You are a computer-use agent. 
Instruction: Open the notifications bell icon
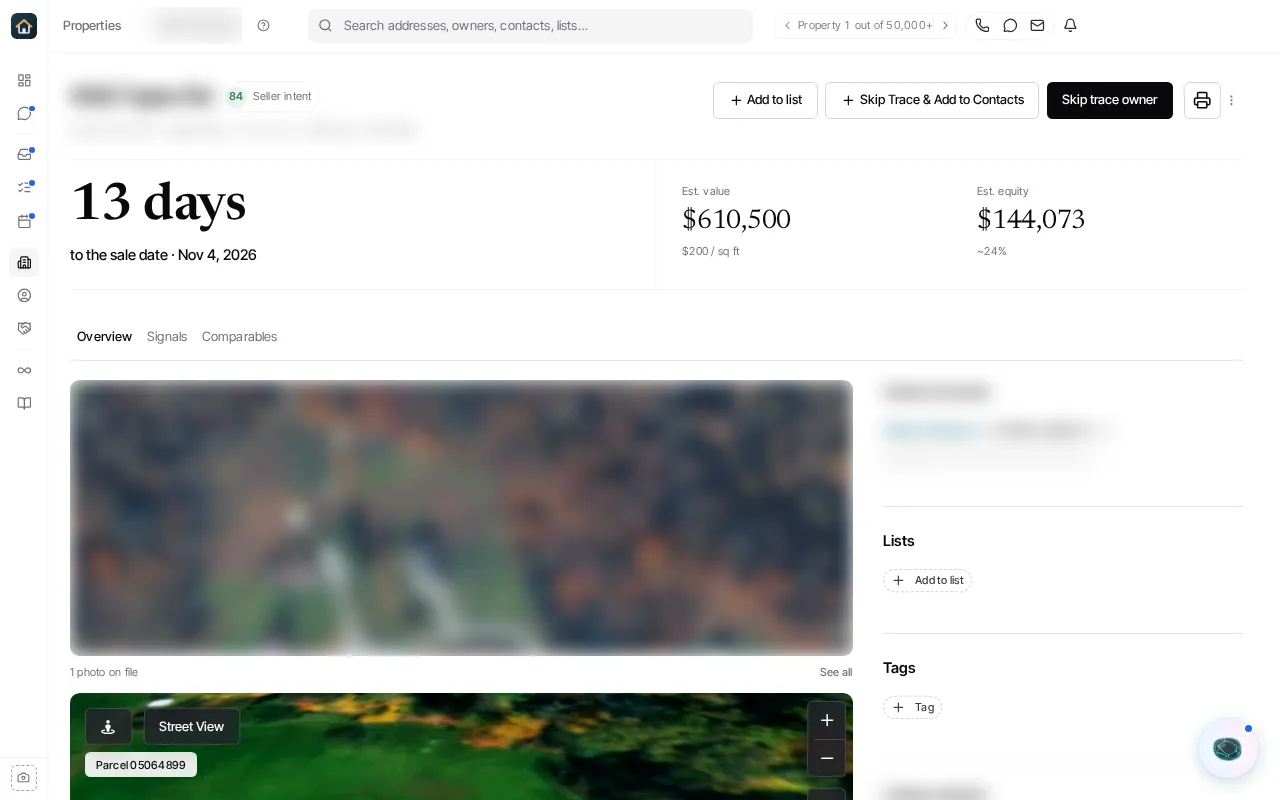1070,26
